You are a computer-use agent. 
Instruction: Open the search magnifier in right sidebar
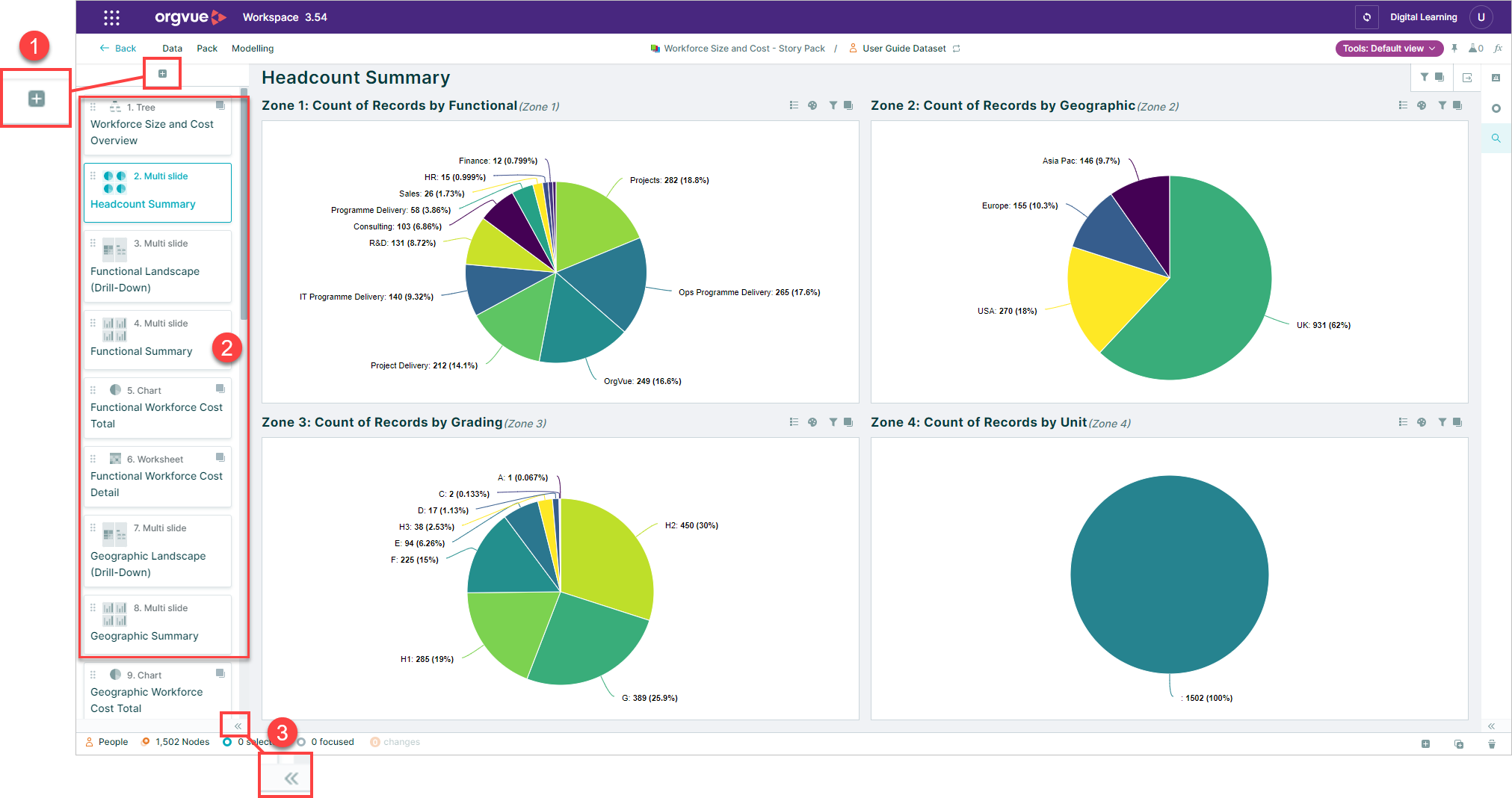1496,138
